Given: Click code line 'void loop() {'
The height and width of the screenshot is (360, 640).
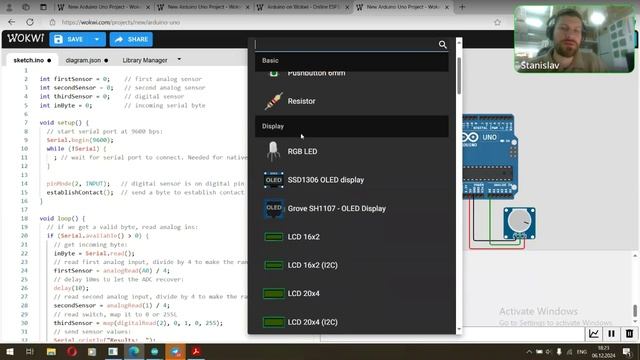Looking at the screenshot, I should (x=62, y=218).
